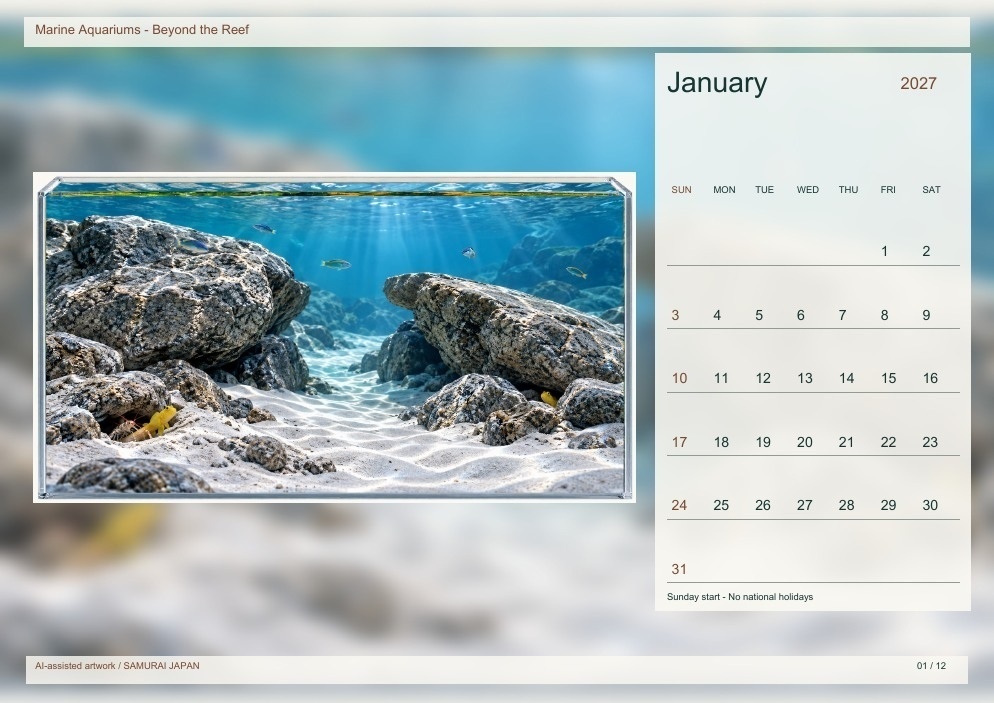Screen dimensions: 994x703
Task: Select date 14 in the calendar
Action: pyautogui.click(x=847, y=378)
